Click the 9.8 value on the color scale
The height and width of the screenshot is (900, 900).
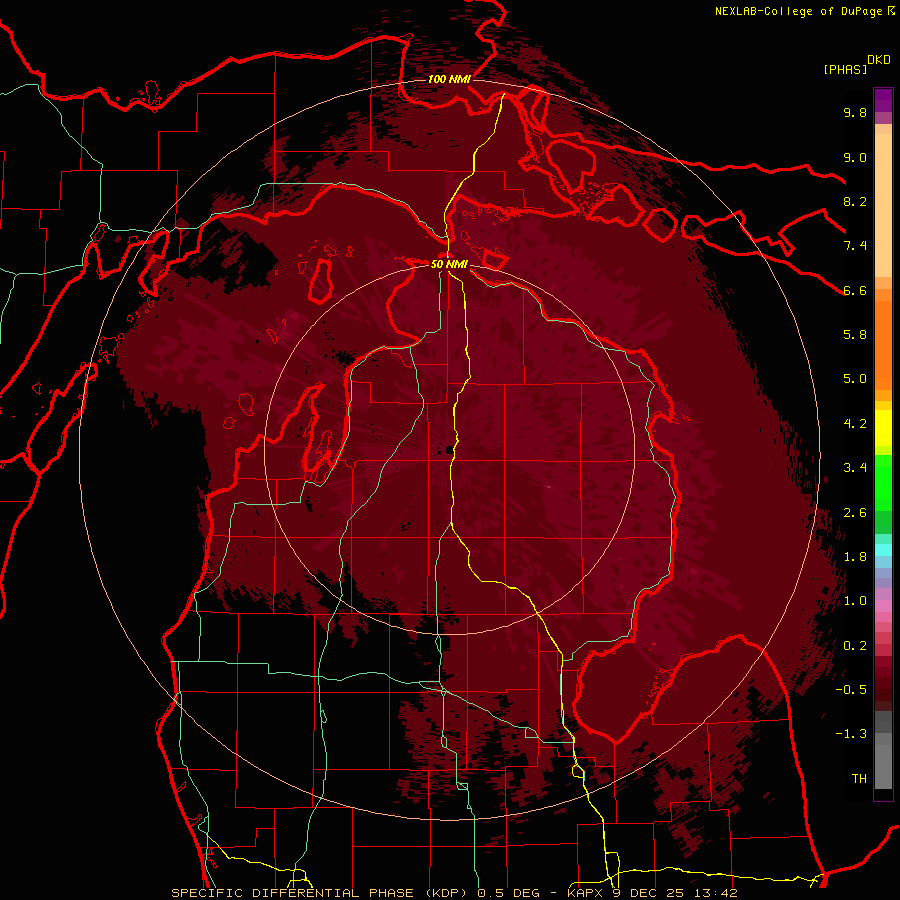pos(855,112)
